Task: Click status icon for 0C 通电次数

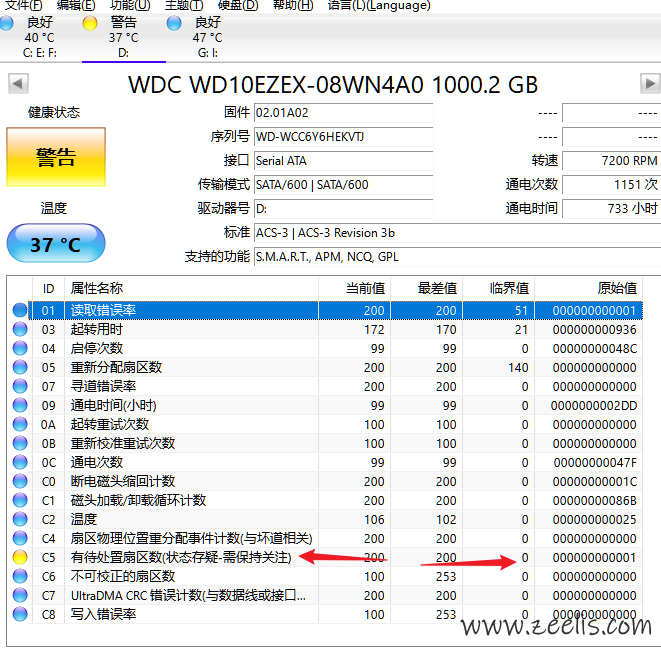Action: pyautogui.click(x=20, y=462)
